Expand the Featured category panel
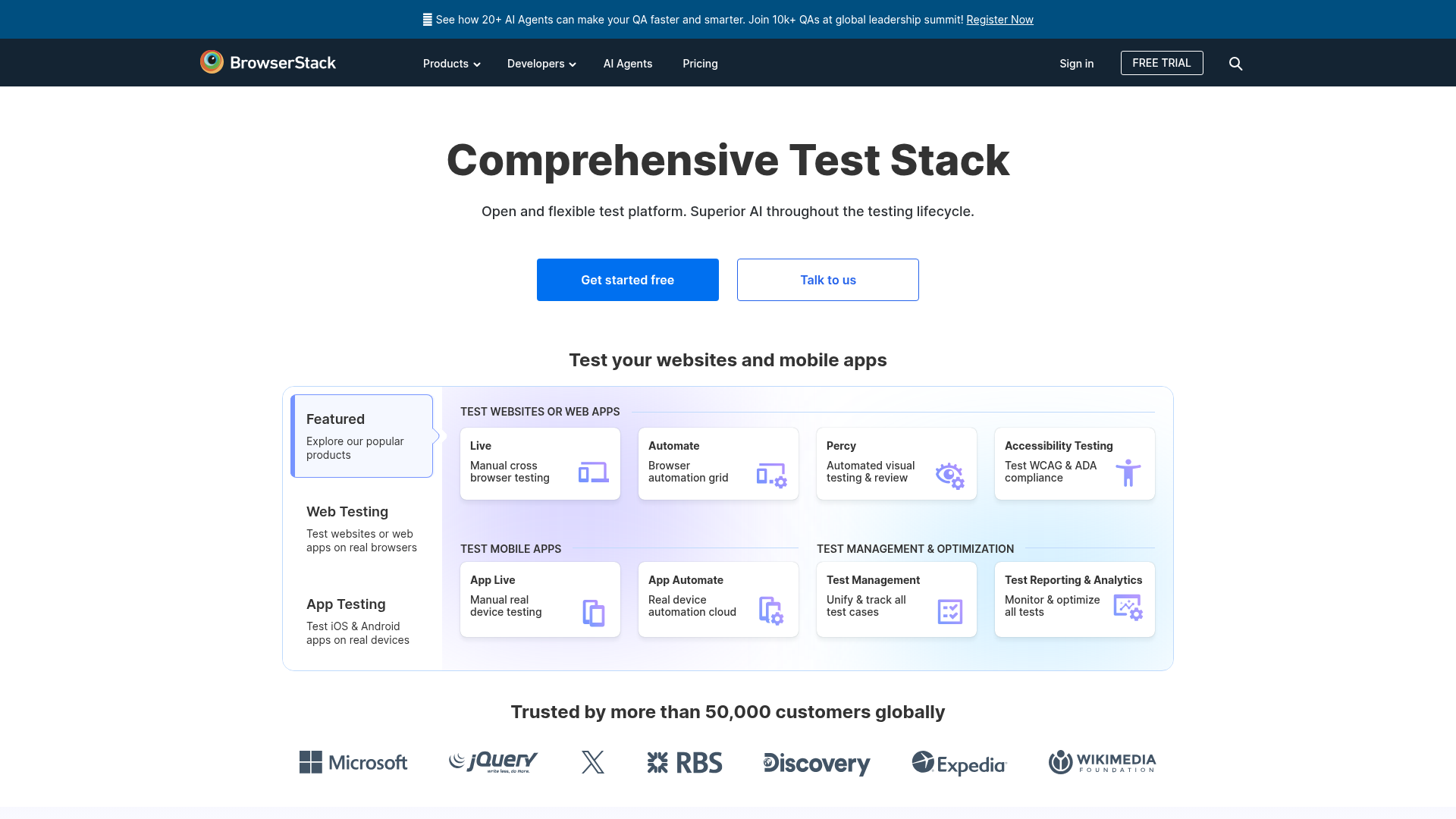 pos(362,435)
